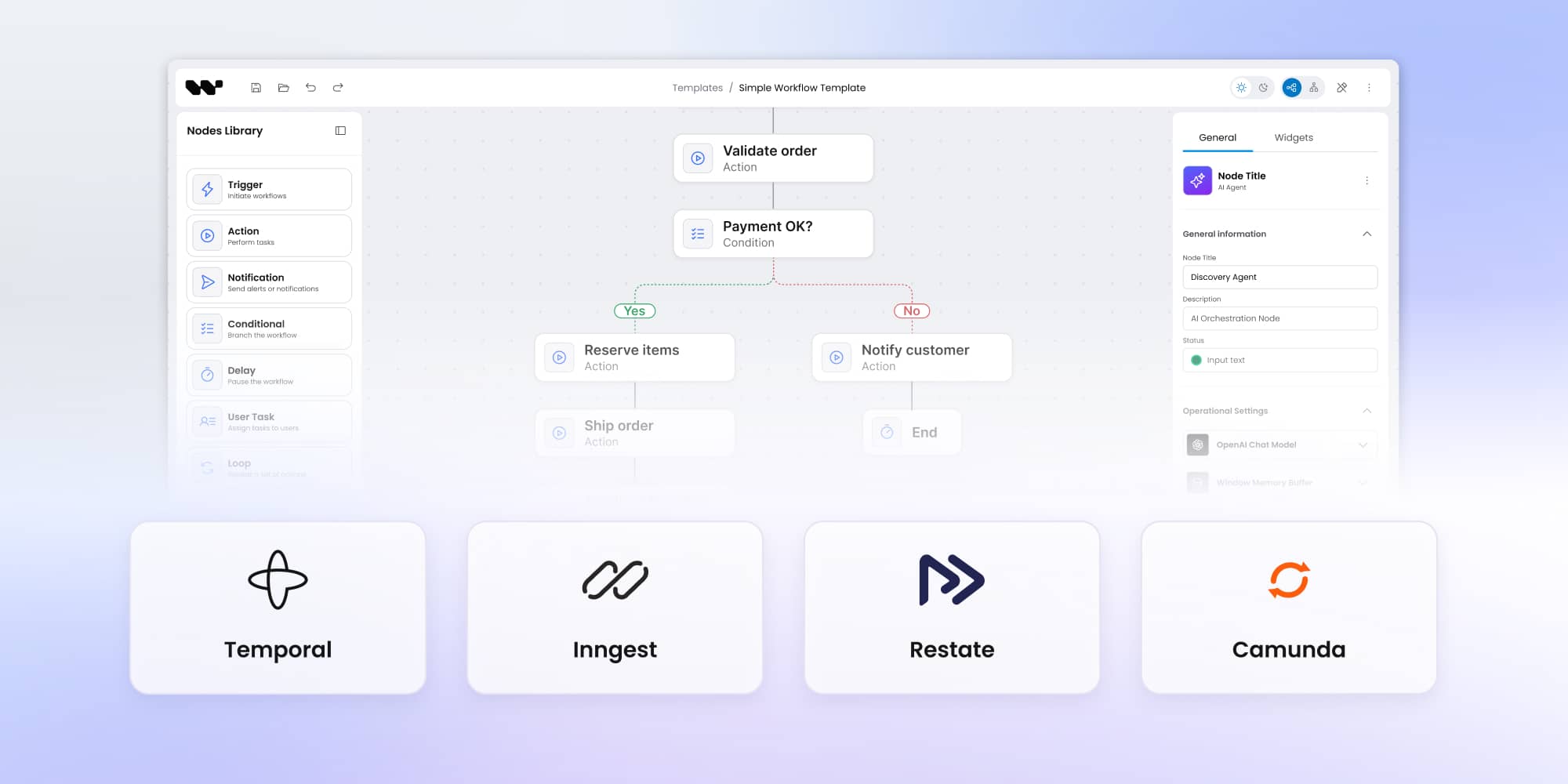Click the Inngest logo
The height and width of the screenshot is (784, 1568).
click(615, 580)
